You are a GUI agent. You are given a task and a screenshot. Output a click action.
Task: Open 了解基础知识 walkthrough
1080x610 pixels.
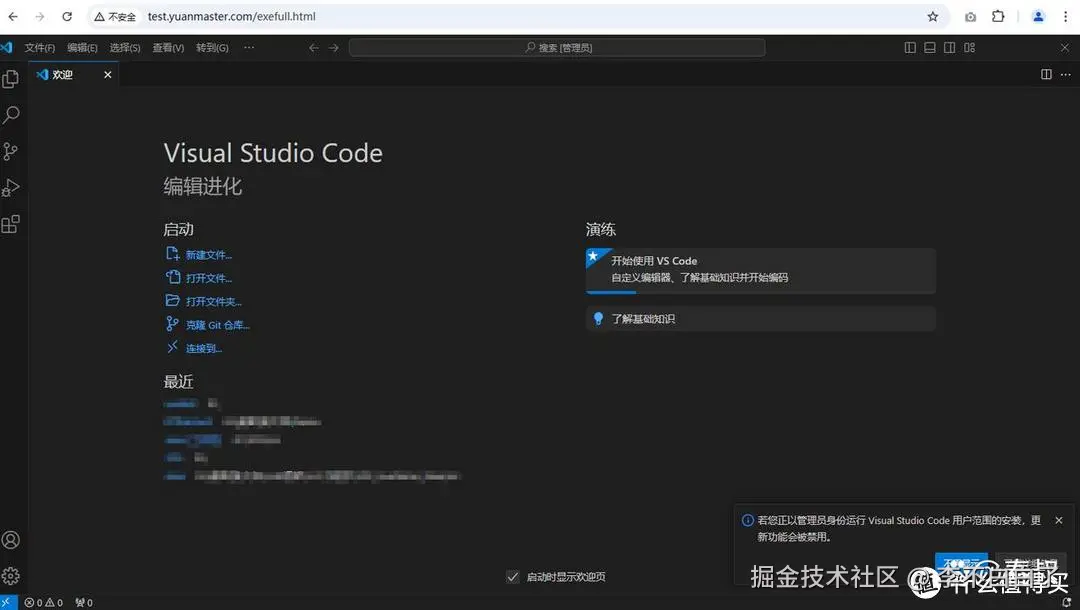(x=760, y=319)
